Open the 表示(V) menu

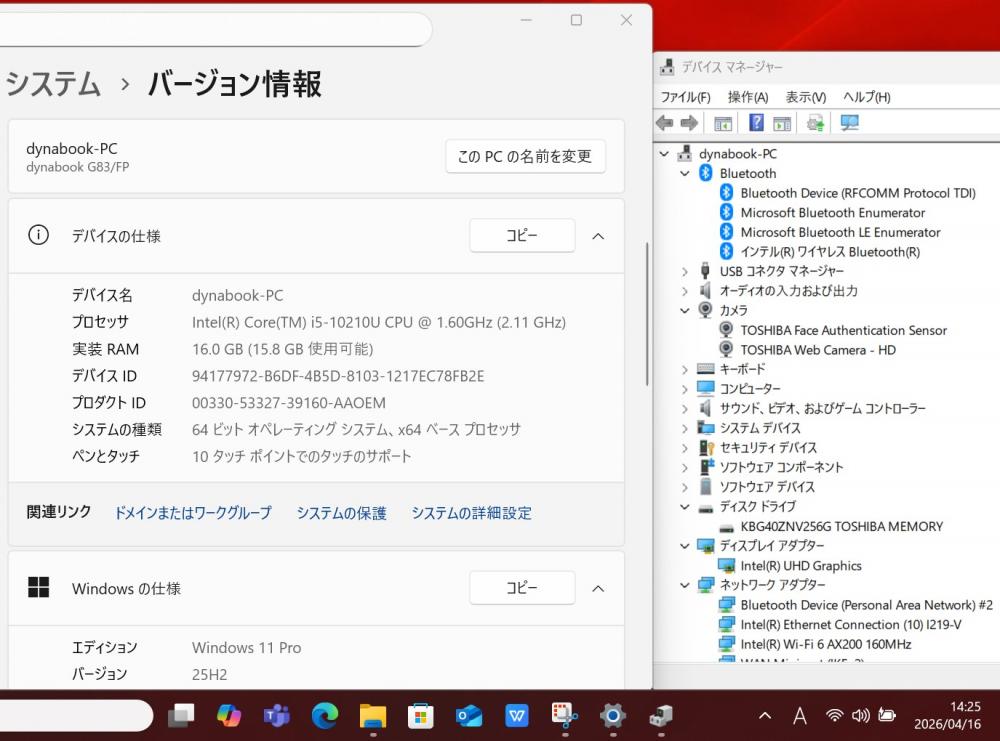[805, 97]
